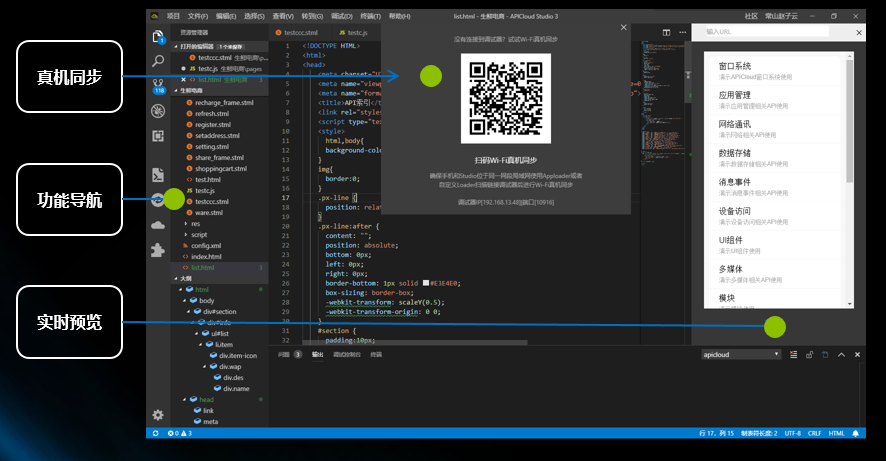Toggle output scroll lock icon
Screen dimensions: 886x461
809,354
